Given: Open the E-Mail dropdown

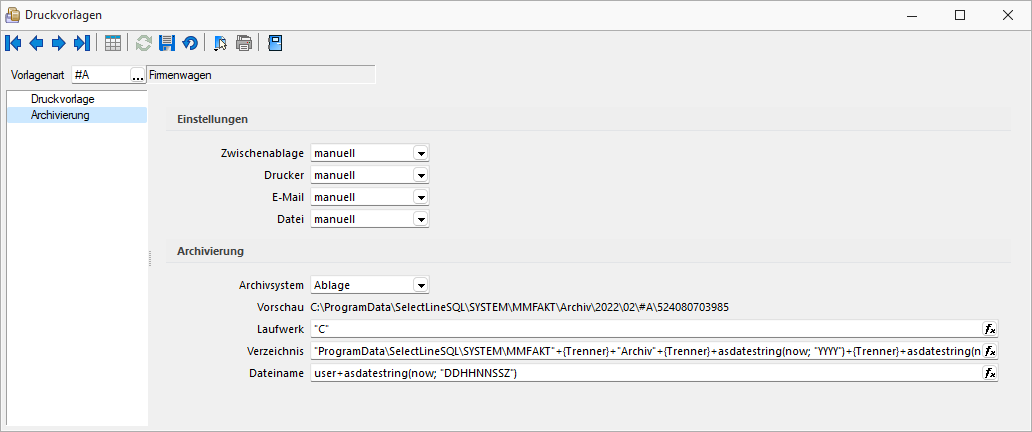Looking at the screenshot, I should [x=421, y=197].
